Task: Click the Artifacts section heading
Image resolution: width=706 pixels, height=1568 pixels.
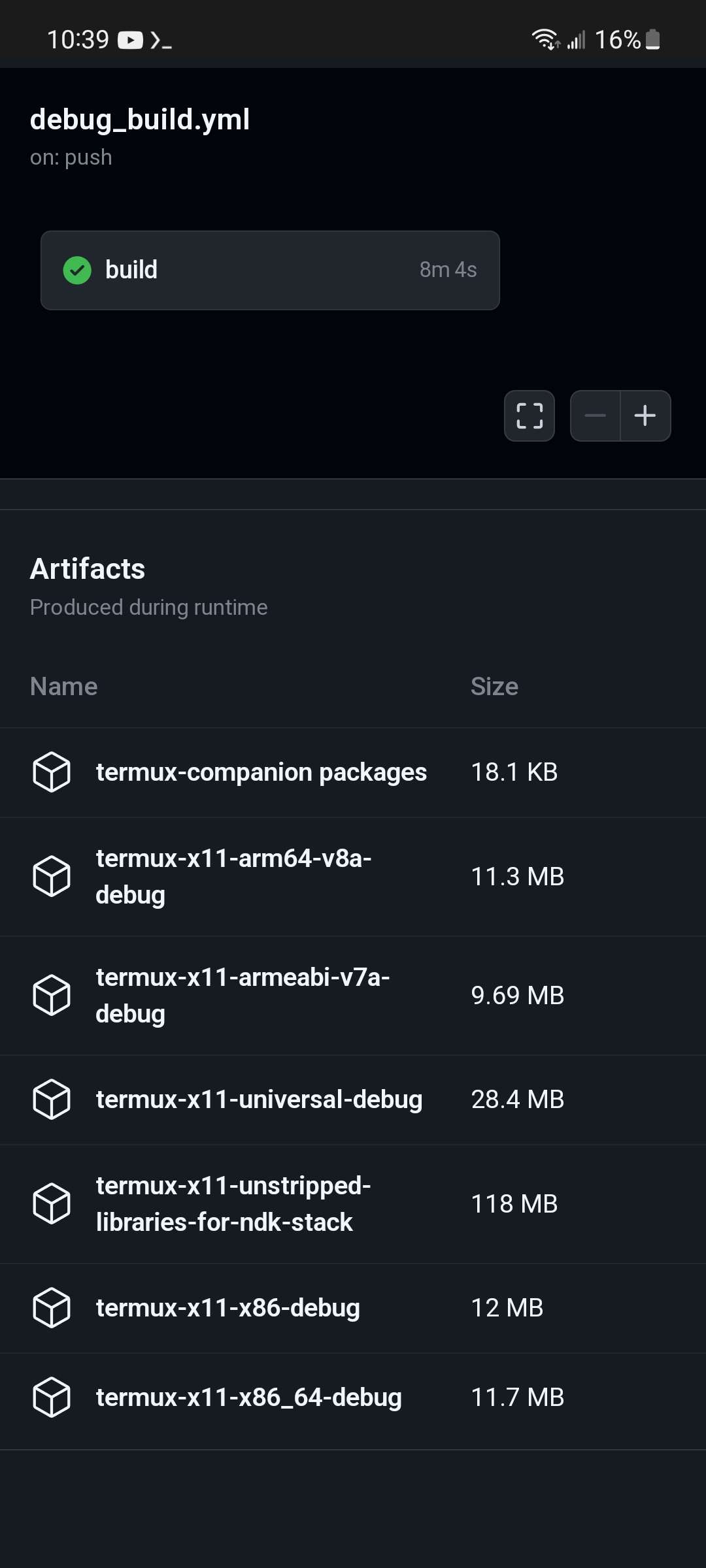Action: [x=88, y=568]
